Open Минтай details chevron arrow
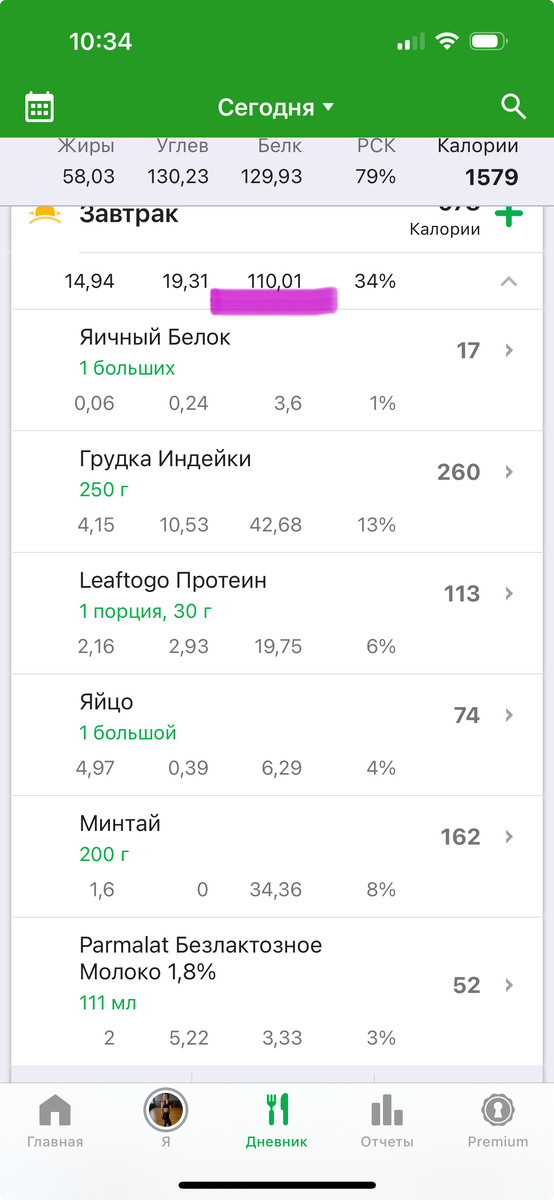The image size is (554, 1200). coord(509,837)
